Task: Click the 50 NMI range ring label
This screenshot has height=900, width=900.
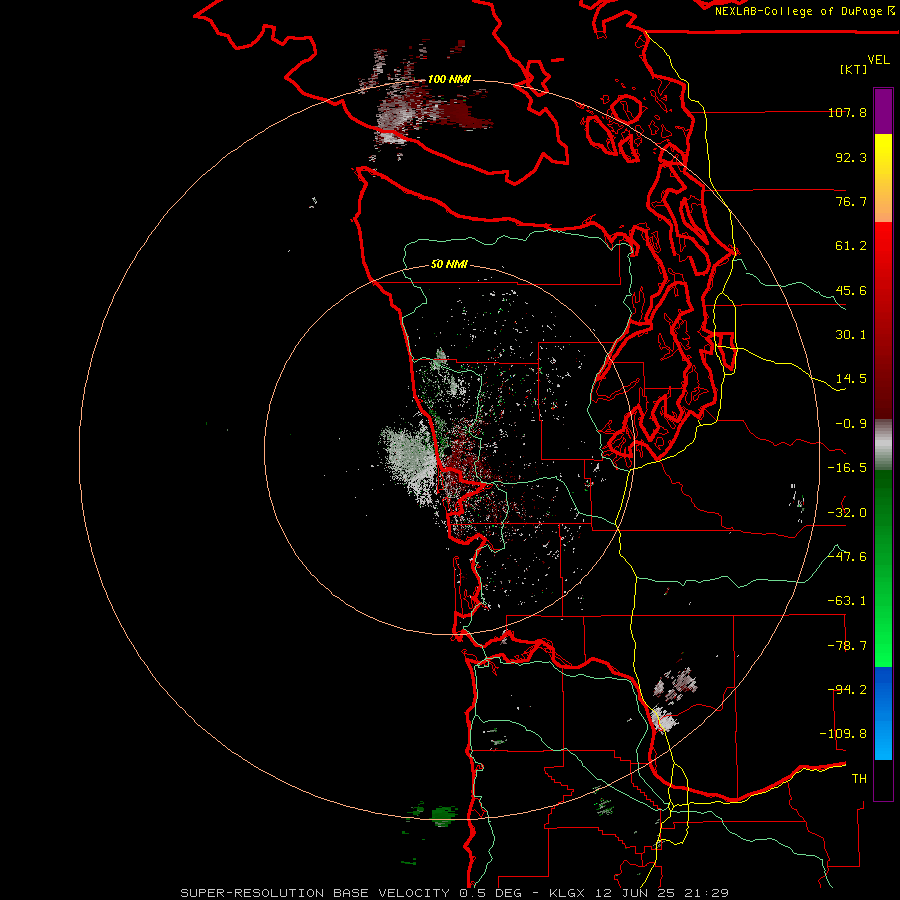Action: pyautogui.click(x=449, y=265)
